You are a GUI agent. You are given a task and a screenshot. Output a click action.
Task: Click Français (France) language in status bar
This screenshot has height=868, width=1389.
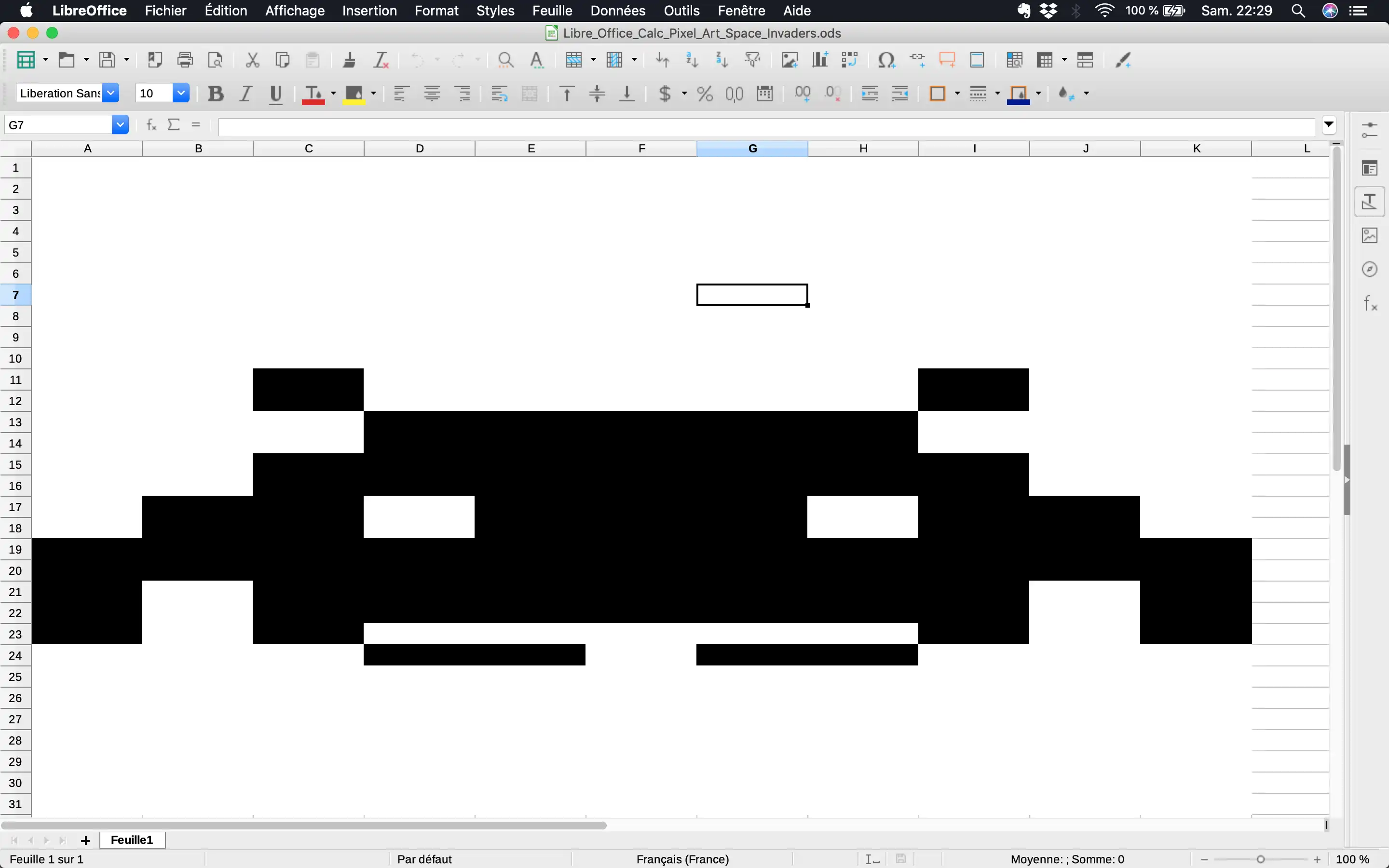click(x=682, y=859)
